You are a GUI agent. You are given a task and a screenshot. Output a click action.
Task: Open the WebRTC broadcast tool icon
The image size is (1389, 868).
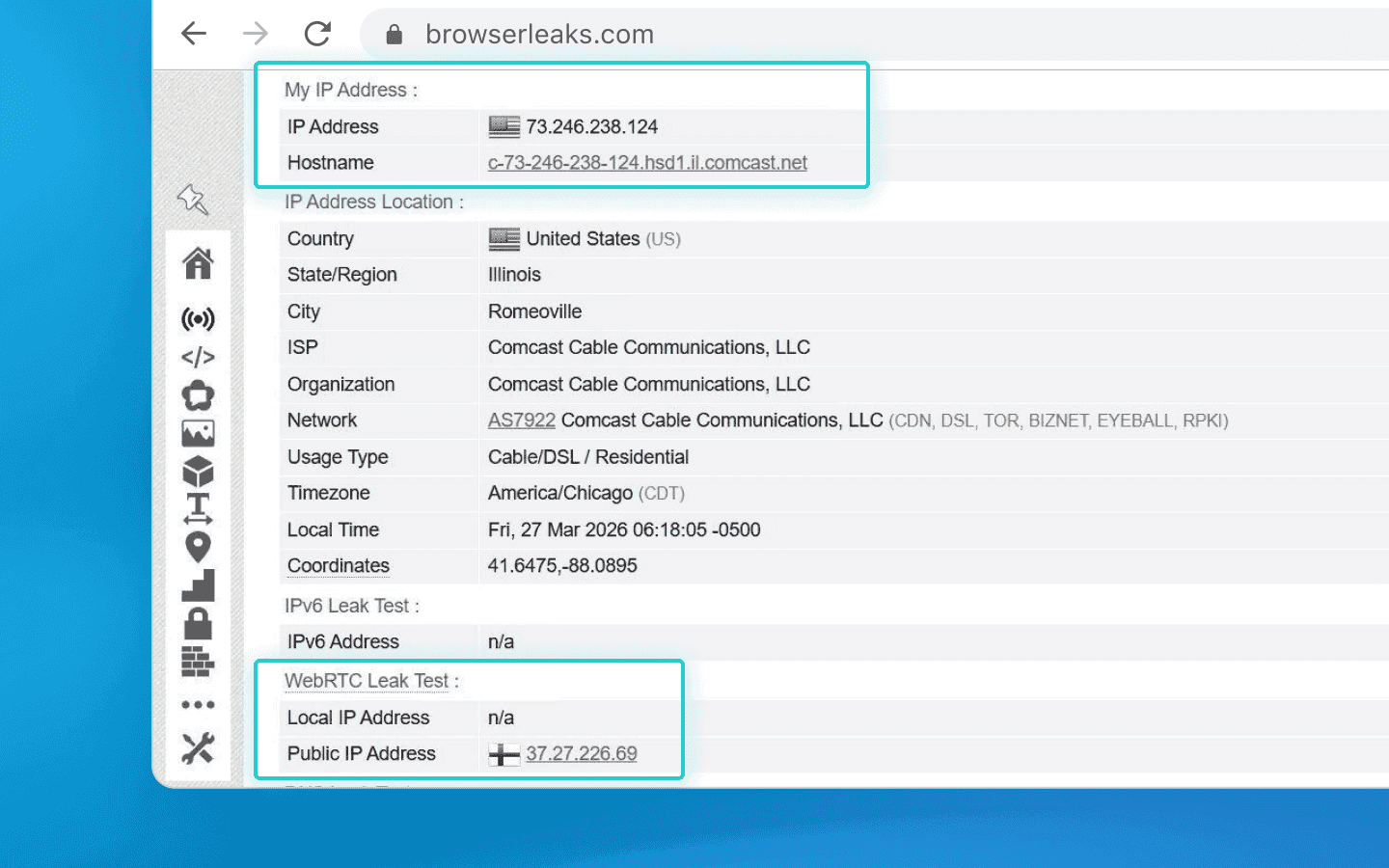point(198,319)
